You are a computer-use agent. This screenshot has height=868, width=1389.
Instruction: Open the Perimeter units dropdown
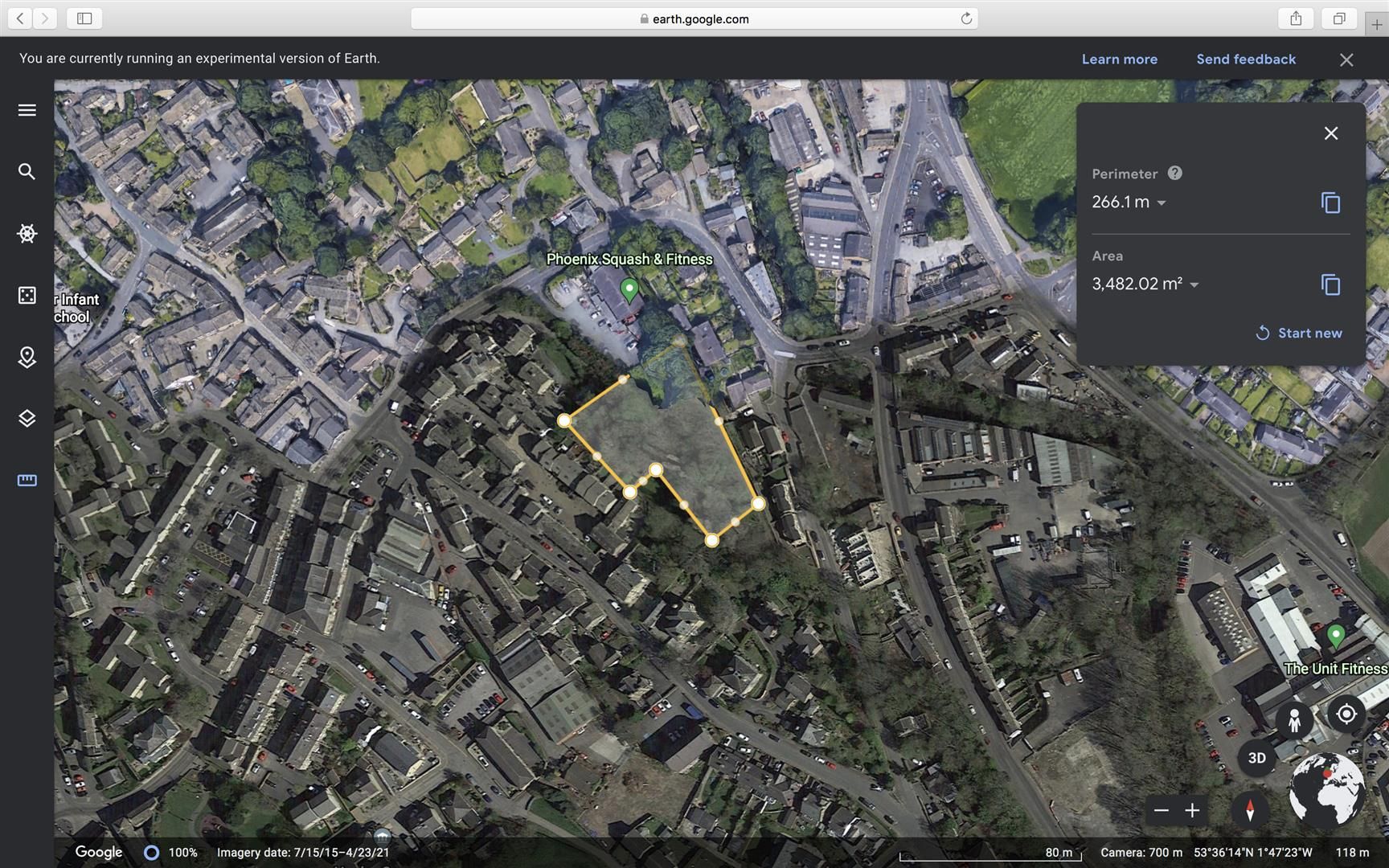coord(1161,203)
